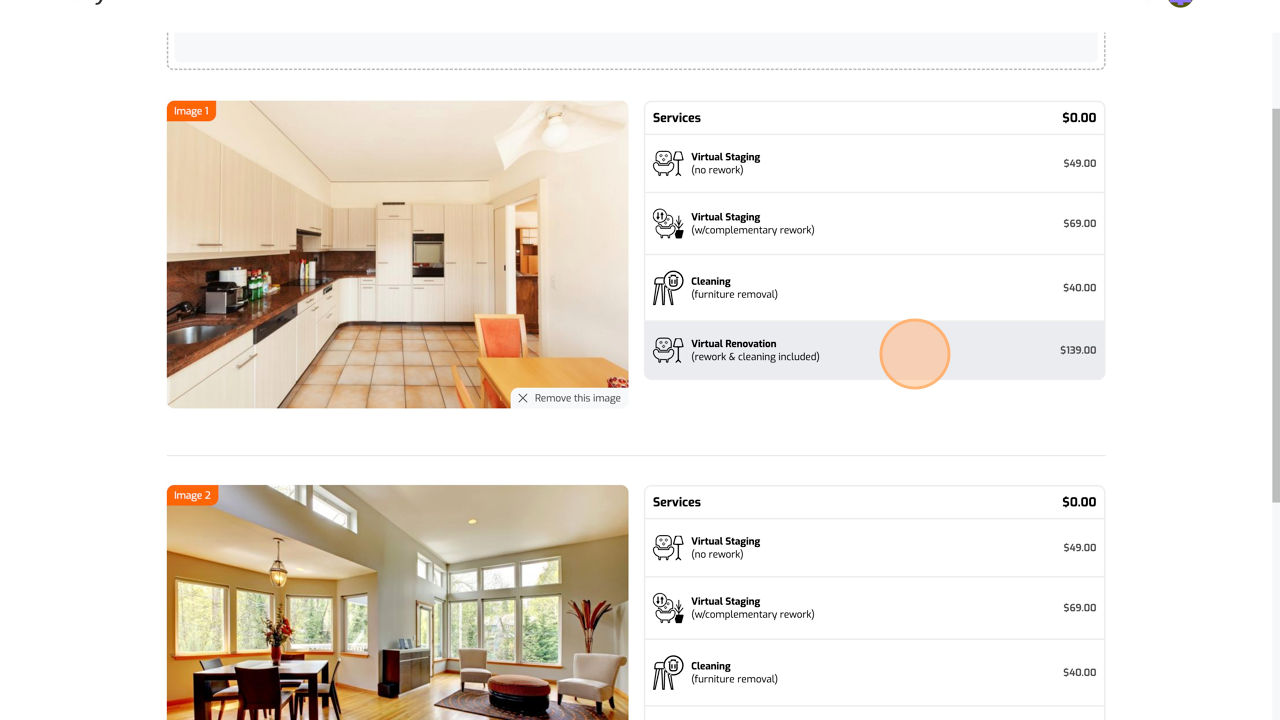Click the orange Image 1 label
This screenshot has width=1280, height=720.
point(191,111)
